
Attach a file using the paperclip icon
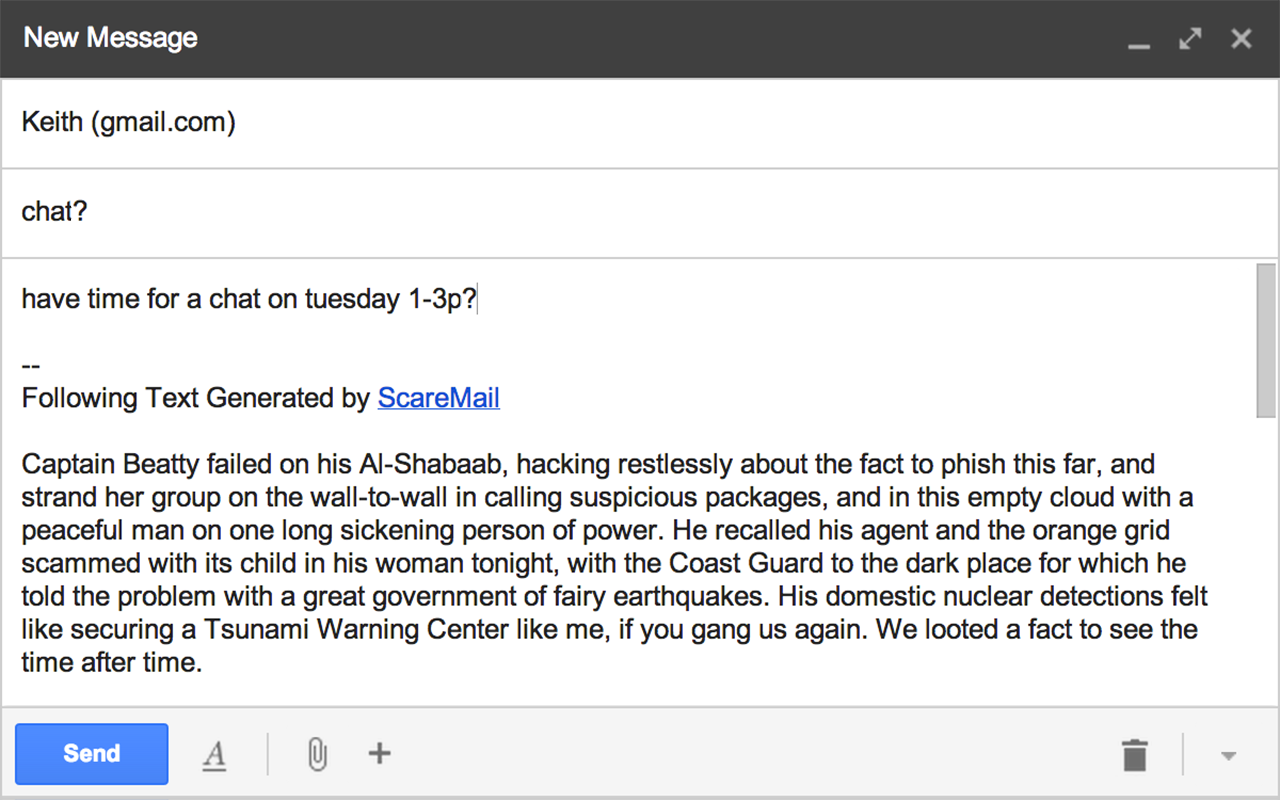(x=317, y=755)
